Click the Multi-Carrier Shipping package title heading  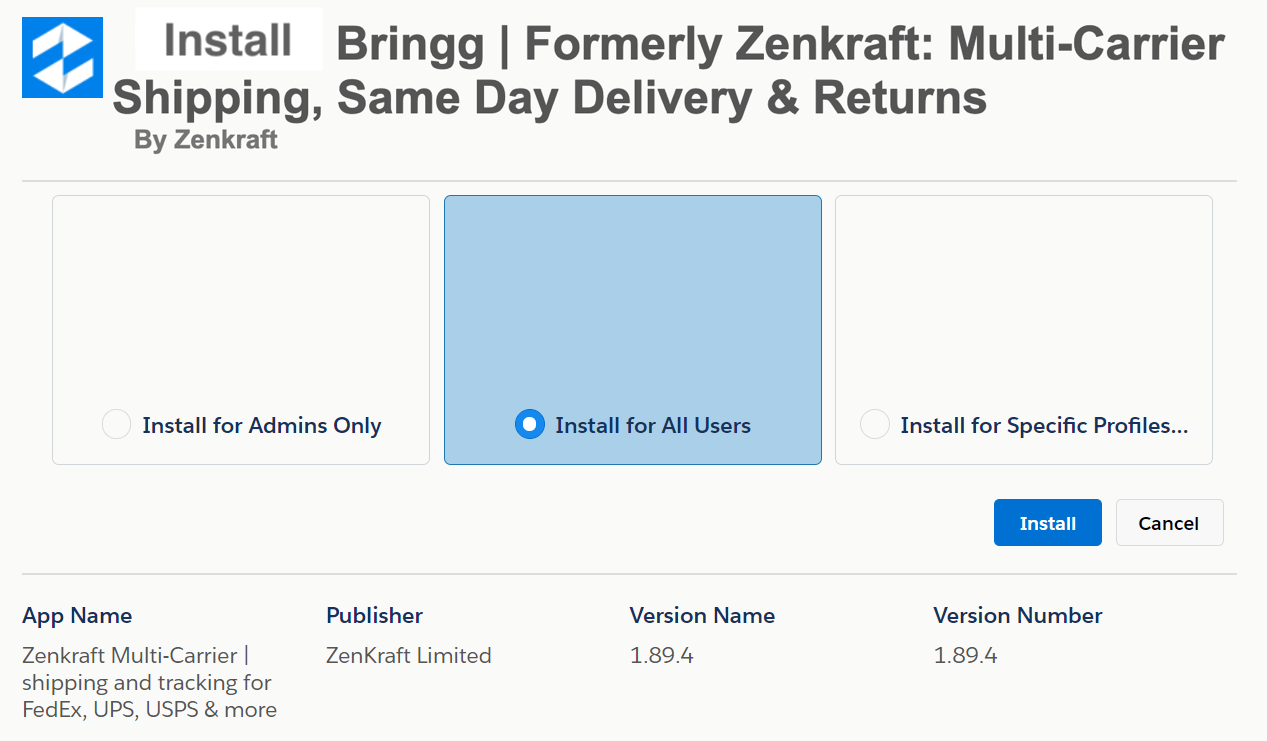click(668, 71)
